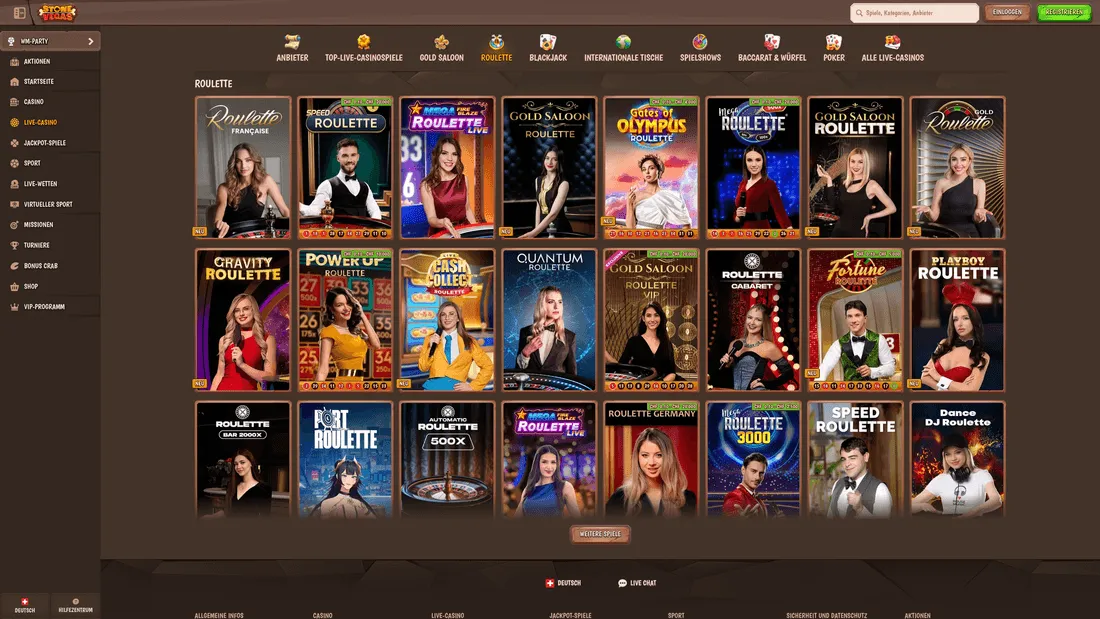
Task: Click the Casino sidebar icon
Action: [x=14, y=102]
